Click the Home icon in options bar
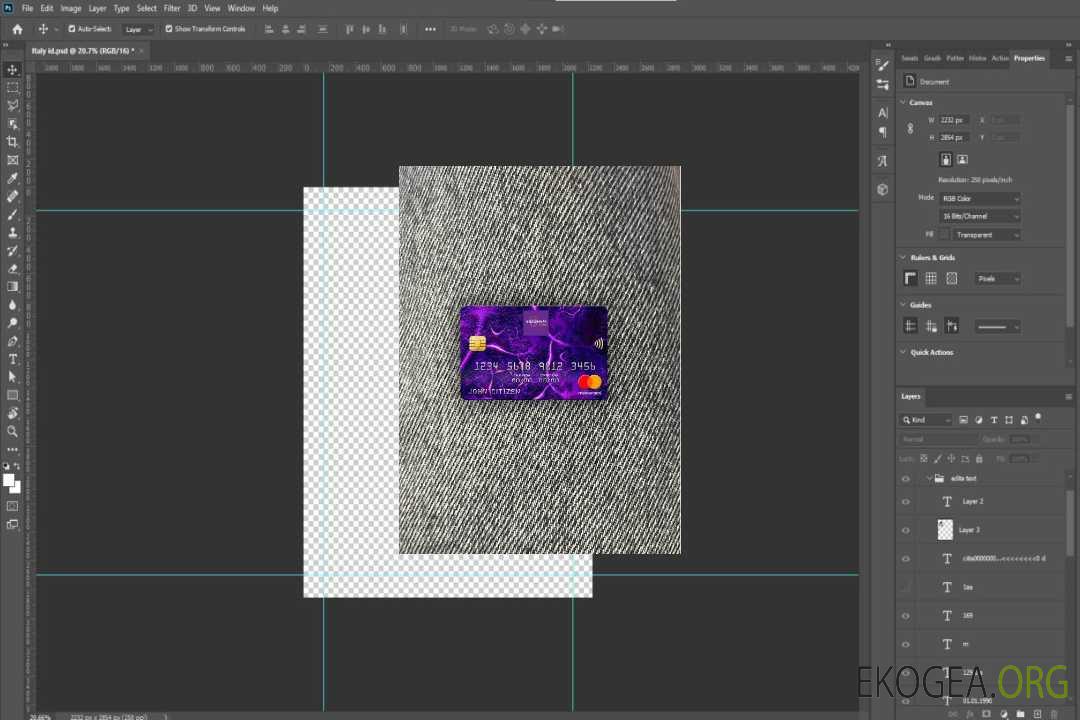This screenshot has height=720, width=1080. pos(17,29)
